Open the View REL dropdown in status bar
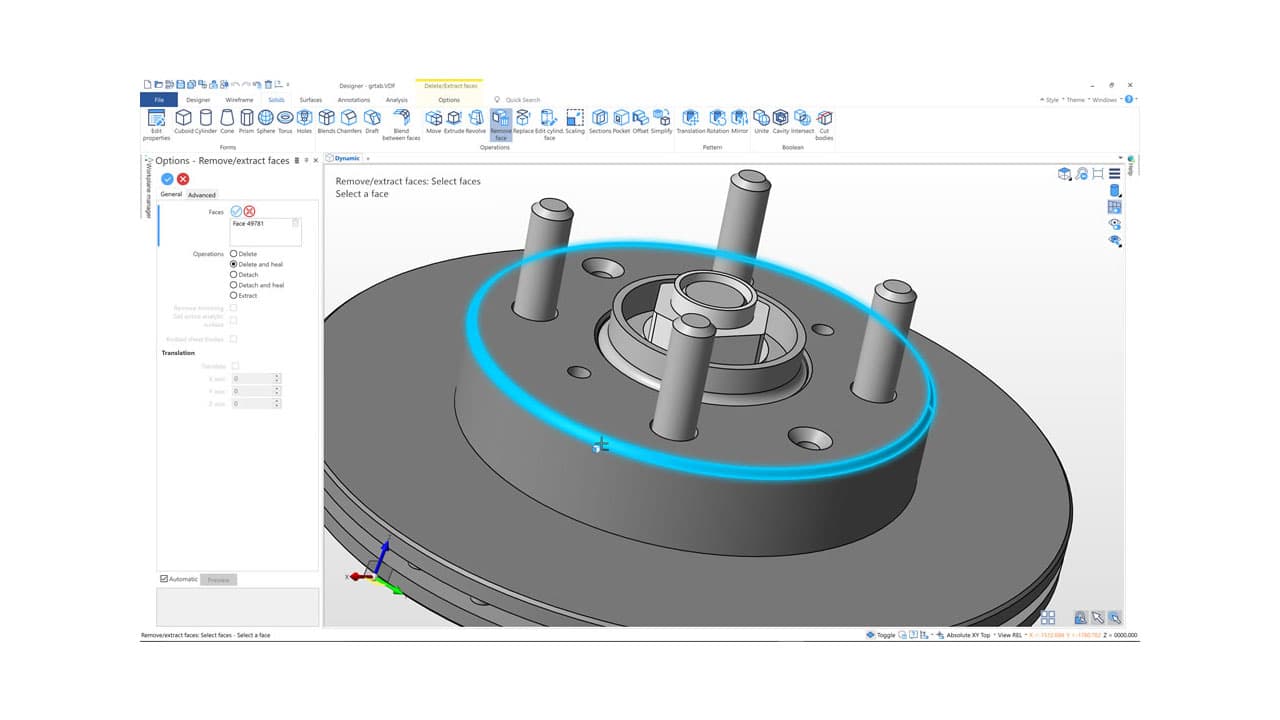Screen dimensions: 1280x720 coord(1026,635)
